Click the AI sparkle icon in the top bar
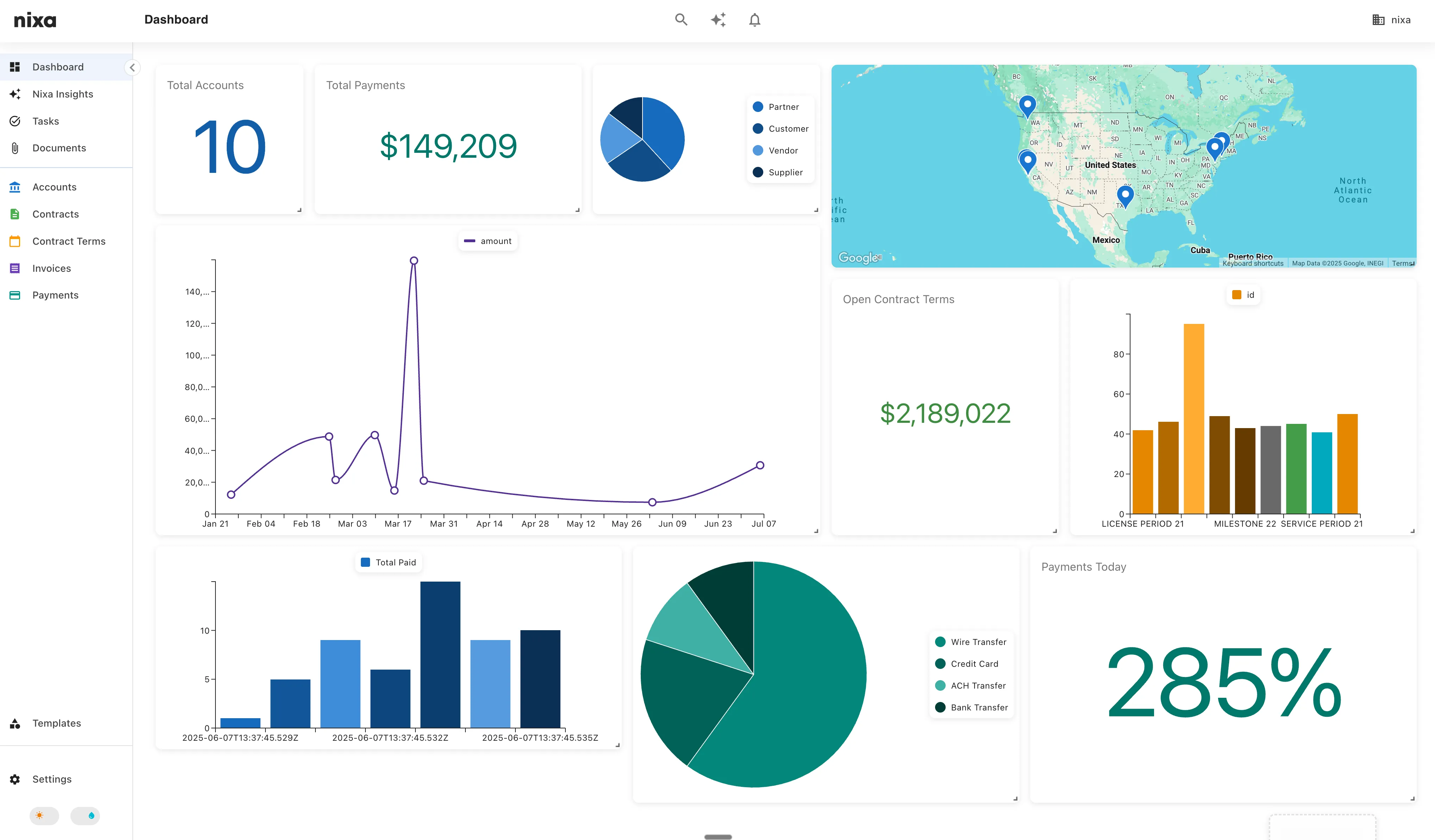Image resolution: width=1435 pixels, height=840 pixels. click(718, 19)
